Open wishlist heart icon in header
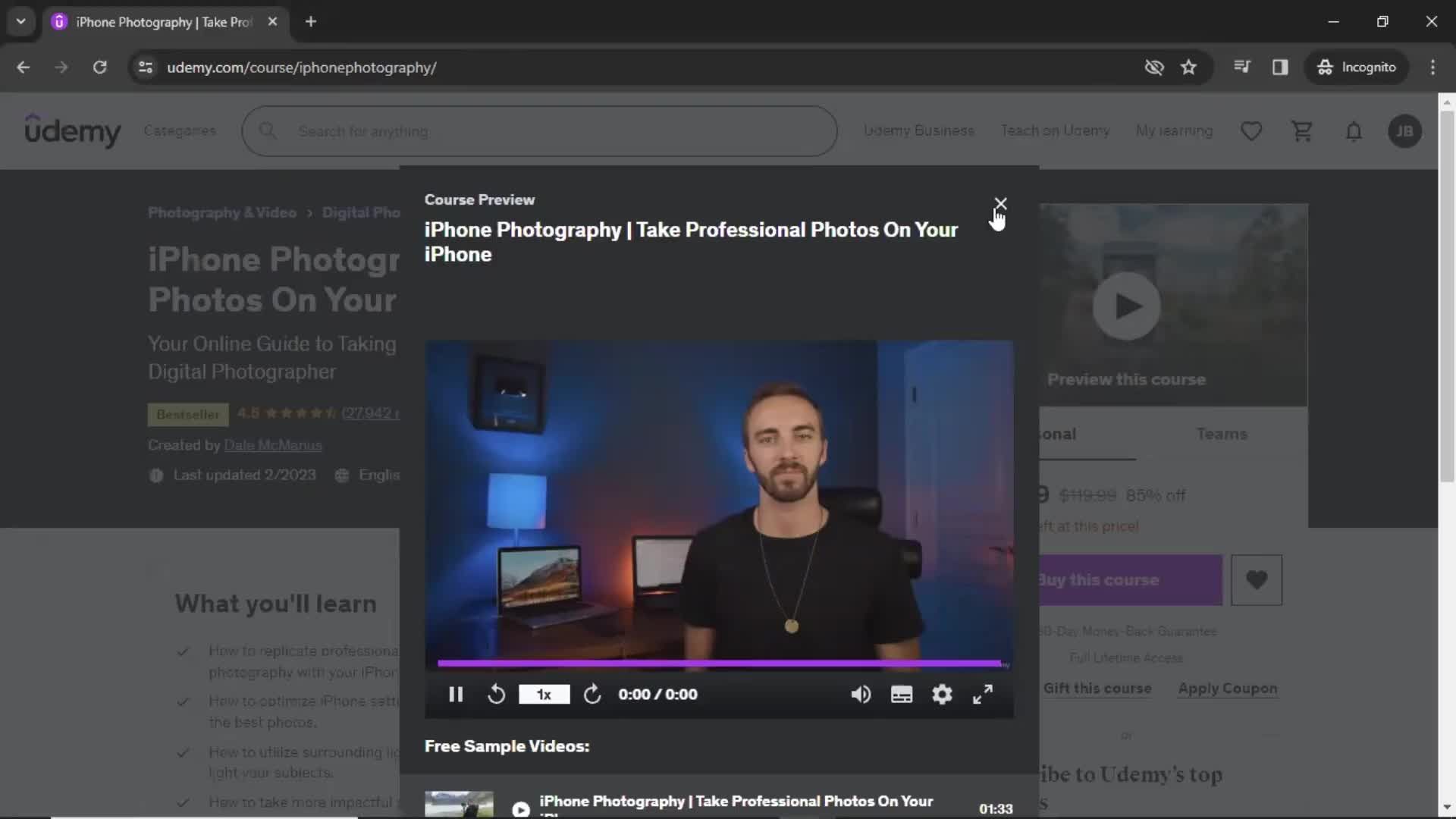 (1251, 131)
